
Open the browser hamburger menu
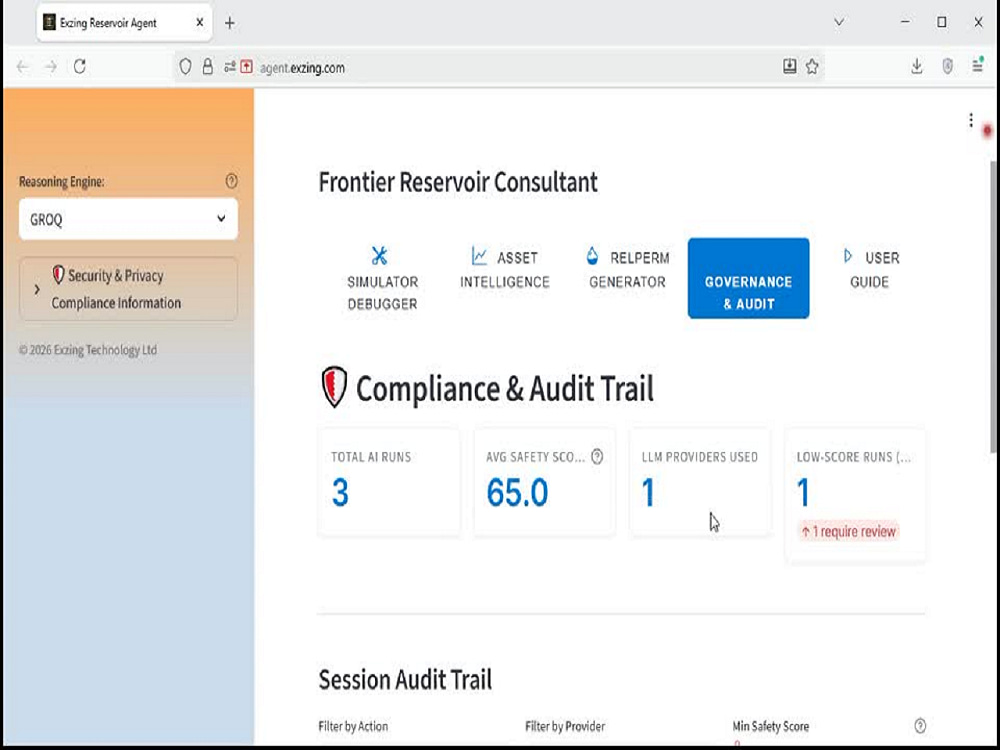click(x=977, y=65)
